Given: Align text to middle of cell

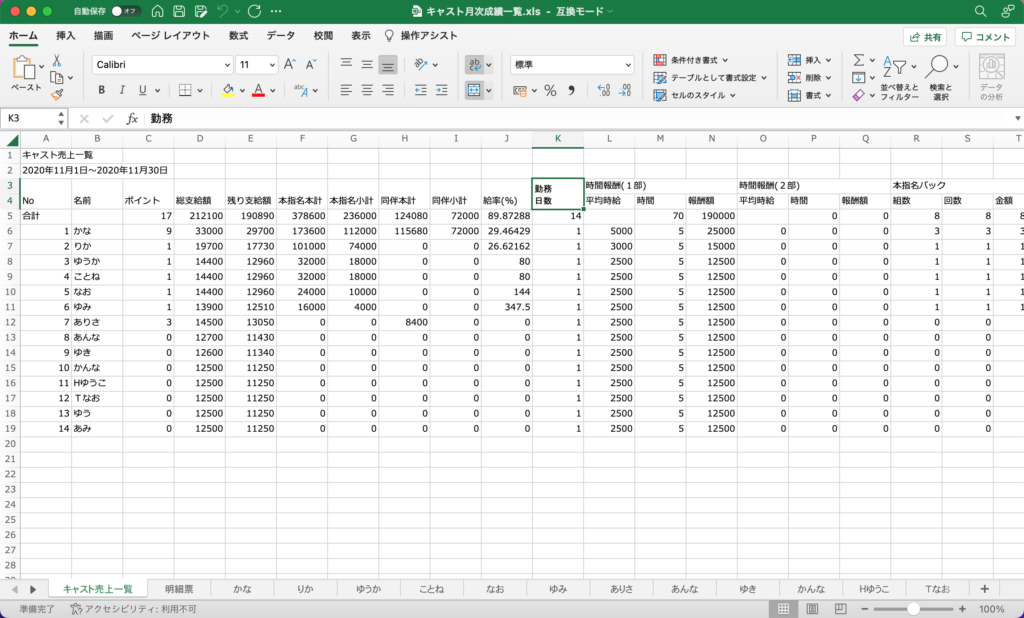Looking at the screenshot, I should [367, 64].
